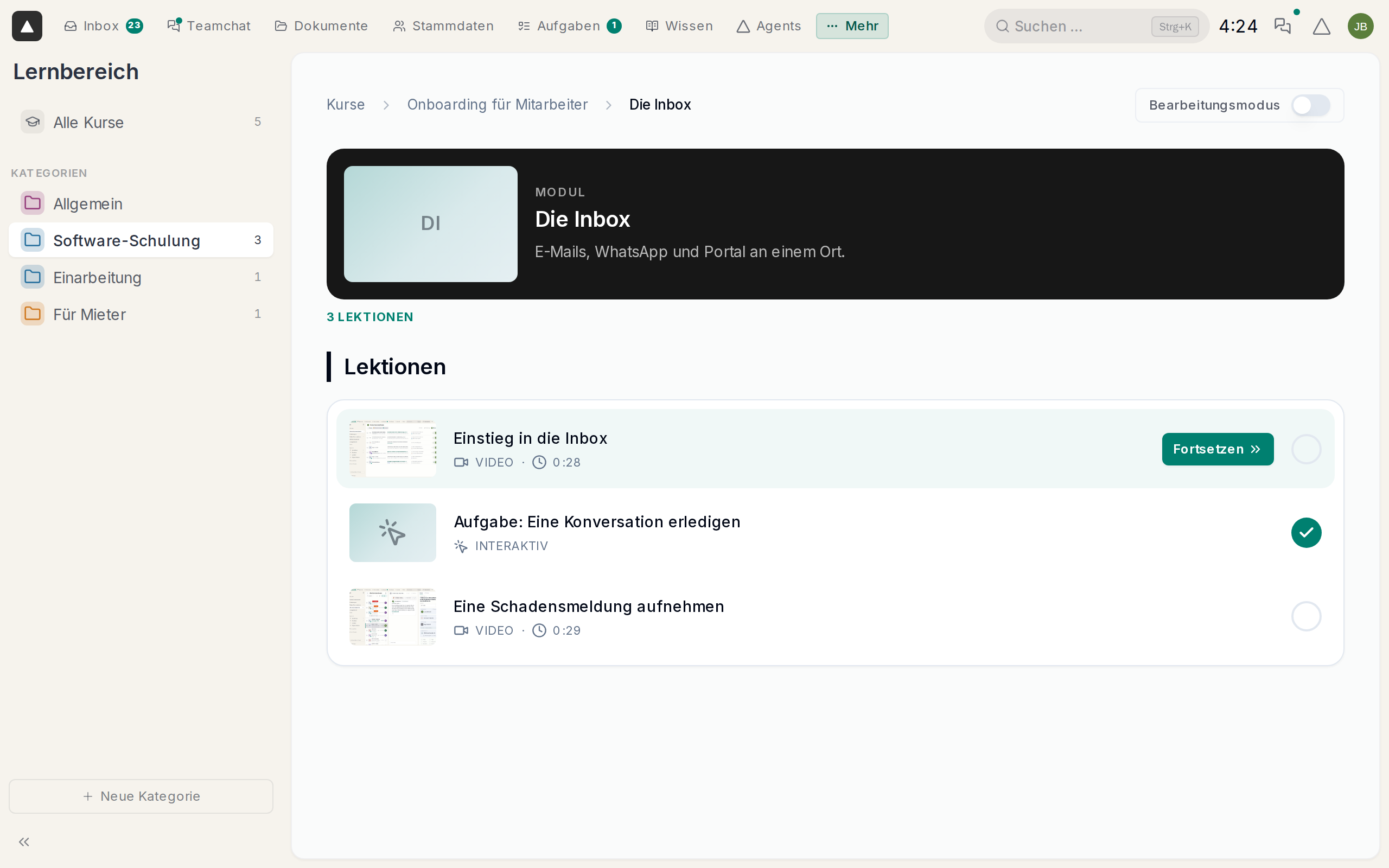Image resolution: width=1389 pixels, height=868 pixels.
Task: Uncheck completed Aufgabe: Eine Konversation erledigen
Action: [x=1306, y=533]
